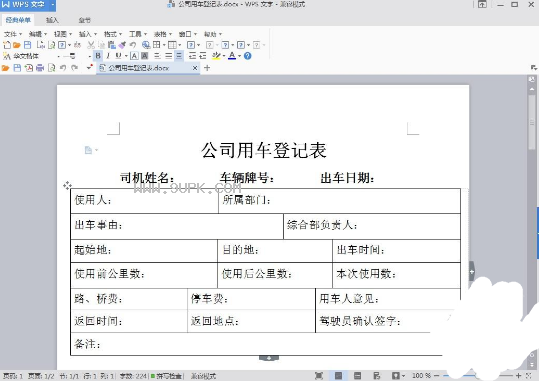The image size is (540, 382).
Task: Click vertical scrollbar thumb
Action: tap(532, 121)
